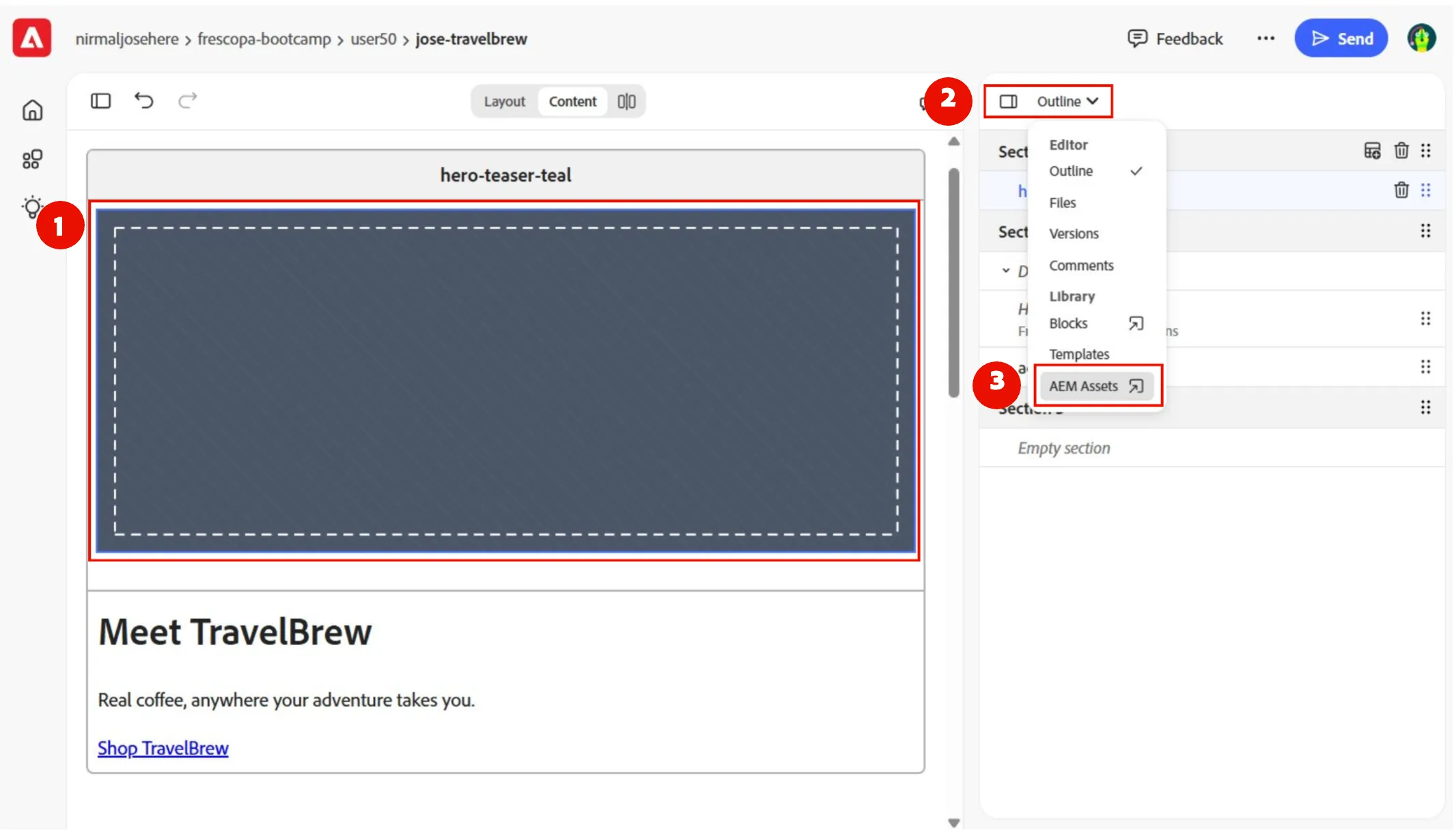Undo the last action

click(x=144, y=101)
